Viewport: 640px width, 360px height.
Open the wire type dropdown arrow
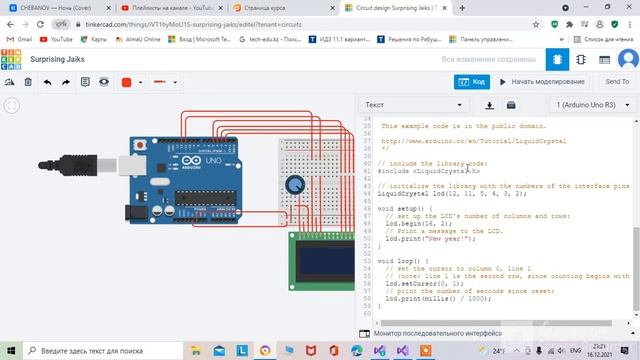click(175, 82)
